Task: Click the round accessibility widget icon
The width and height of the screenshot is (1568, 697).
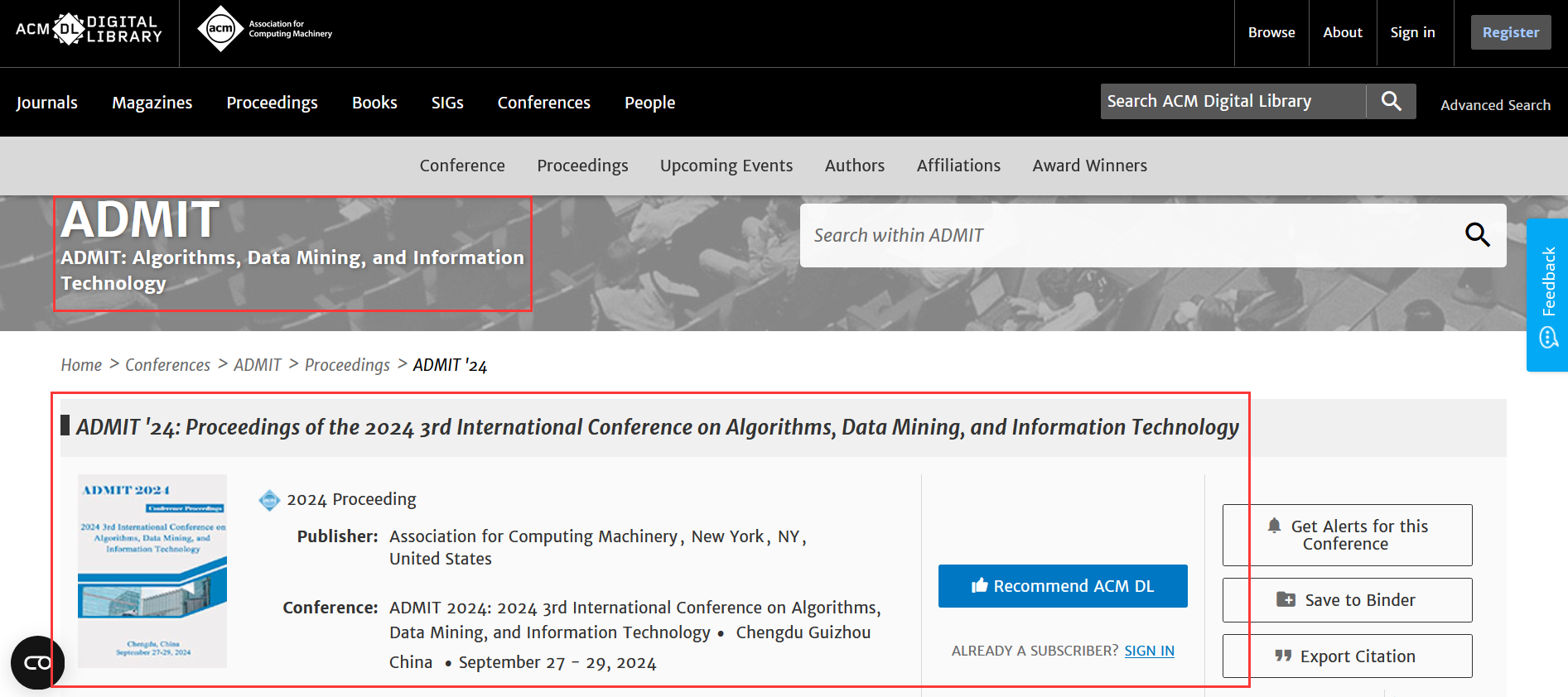Action: tap(37, 662)
